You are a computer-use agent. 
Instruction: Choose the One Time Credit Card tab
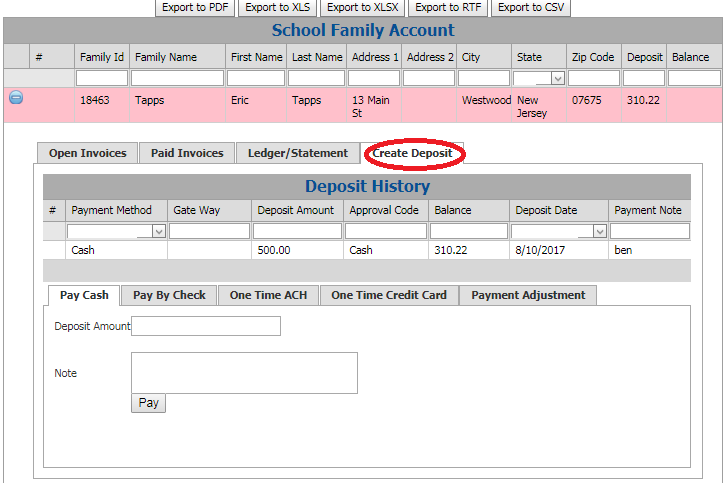(x=389, y=295)
